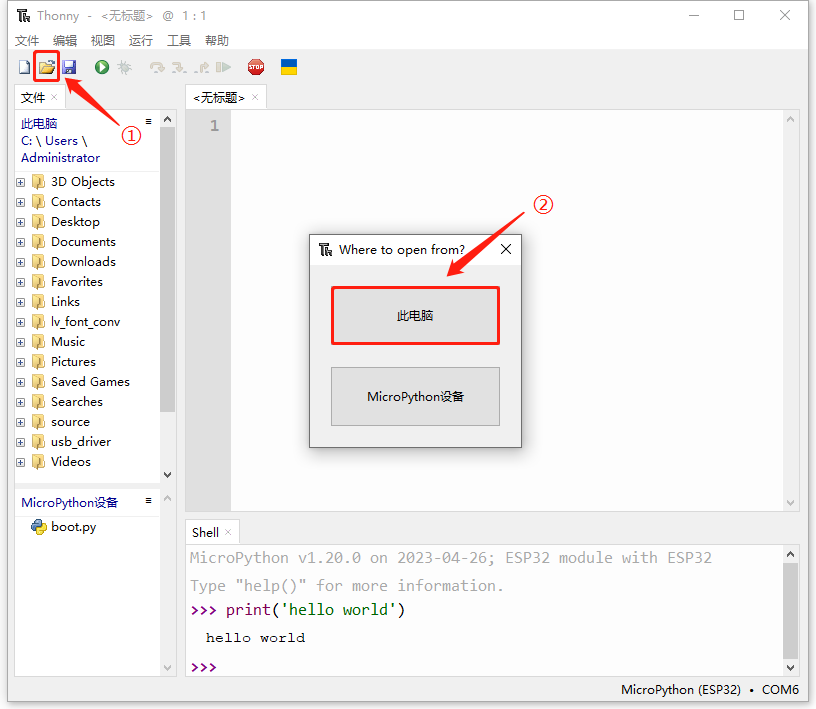This screenshot has width=816, height=709.
Task: Click the Users path segment link
Action: coord(61,141)
